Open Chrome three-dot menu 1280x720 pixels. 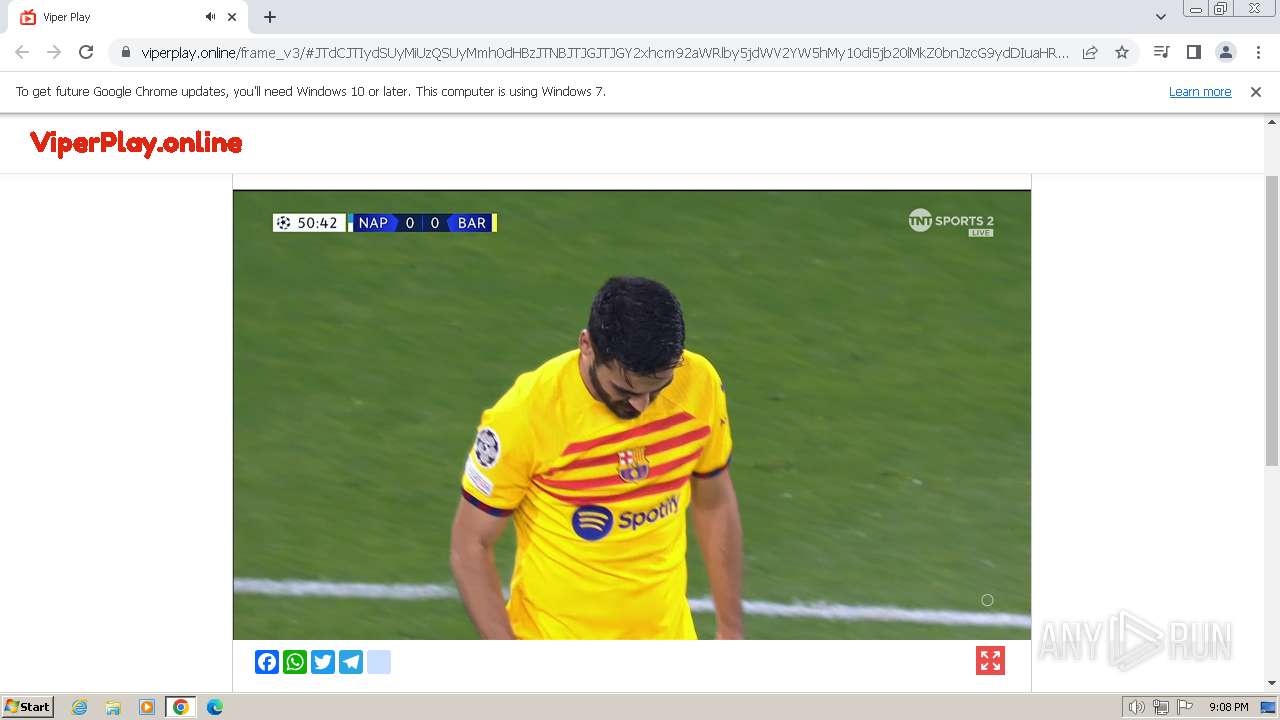click(1258, 52)
